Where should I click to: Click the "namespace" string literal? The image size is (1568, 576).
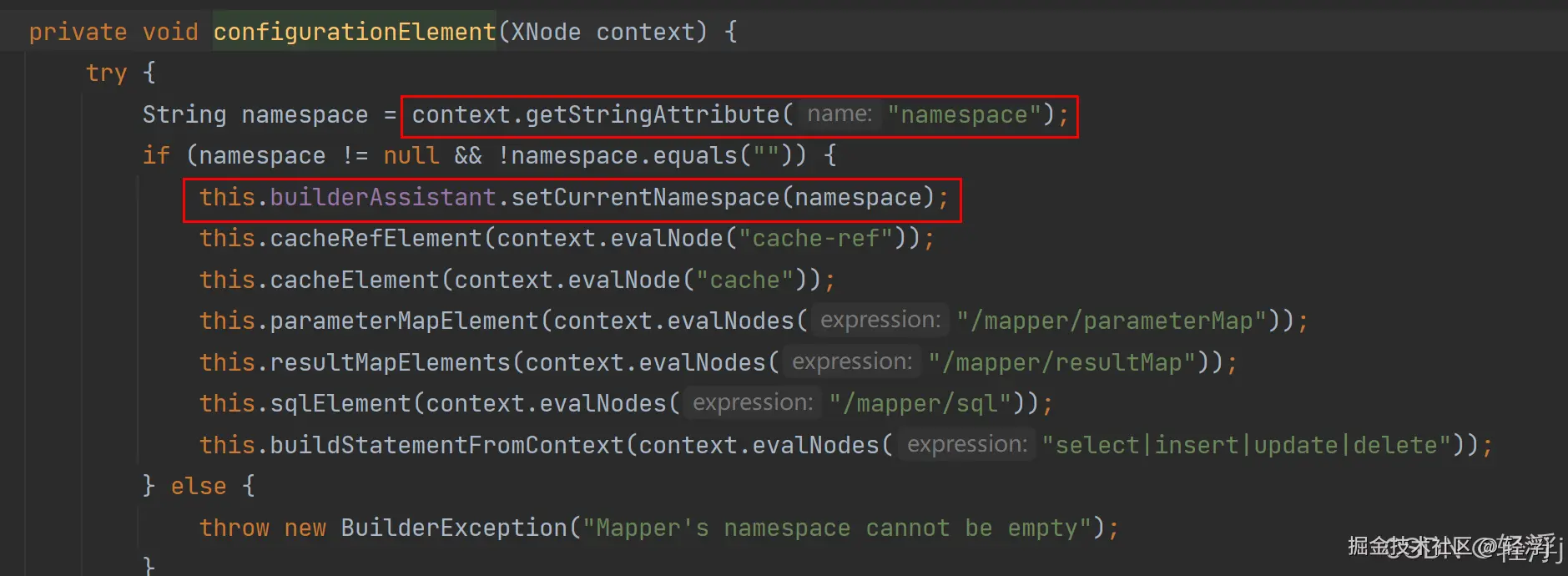[x=964, y=114]
